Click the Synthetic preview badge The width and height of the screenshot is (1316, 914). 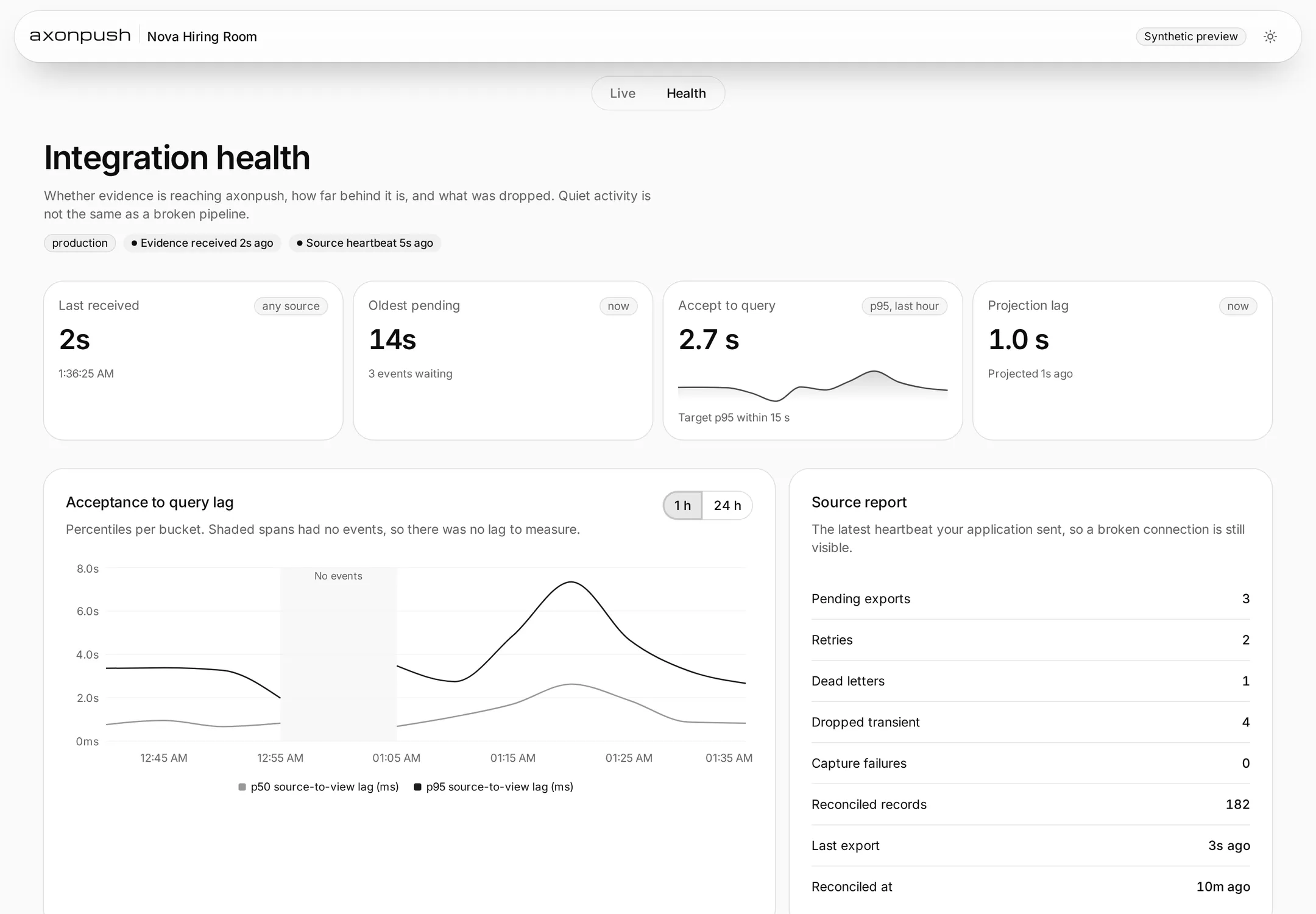1190,37
